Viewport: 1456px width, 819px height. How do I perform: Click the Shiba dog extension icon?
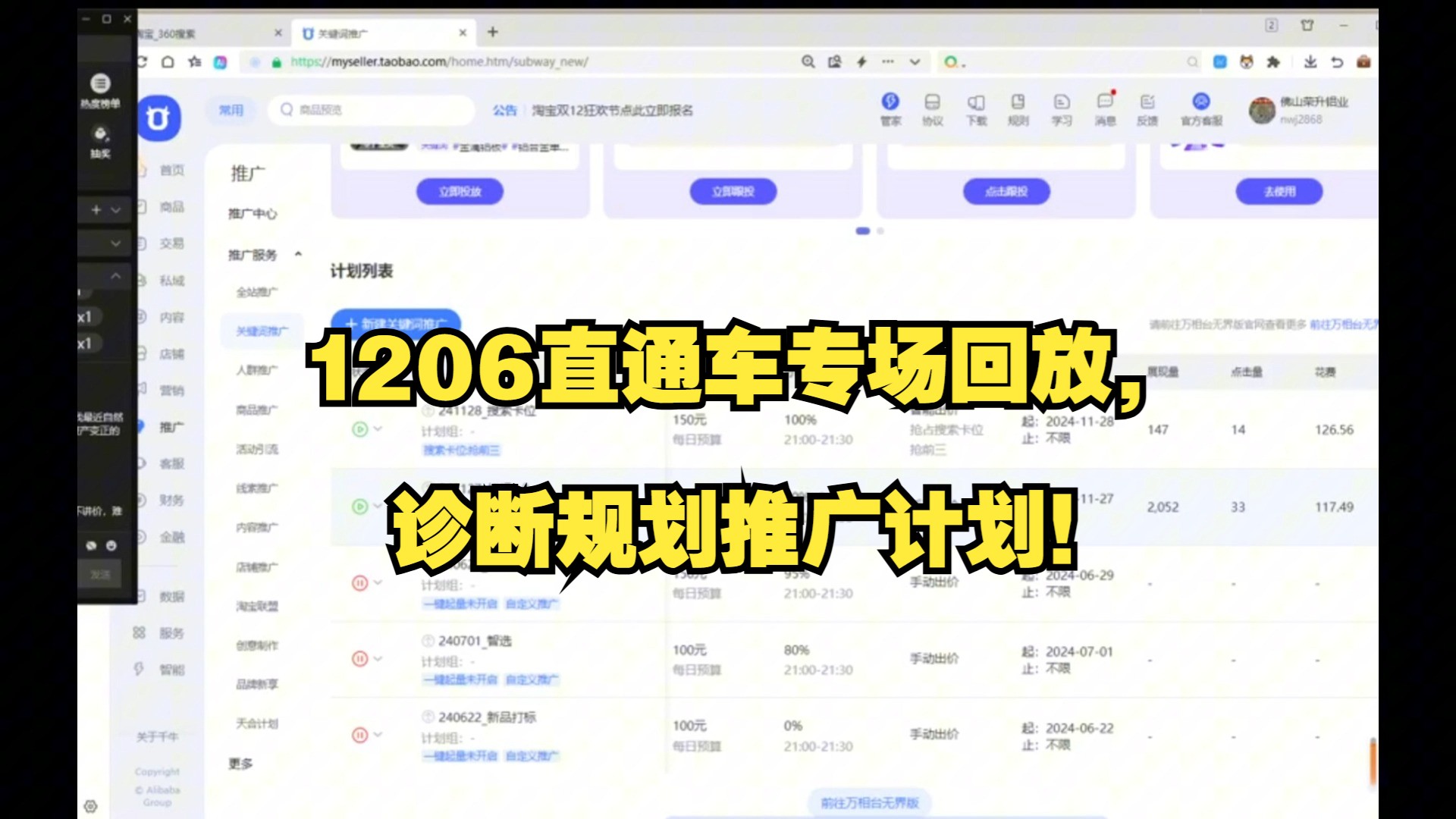coord(1247,62)
